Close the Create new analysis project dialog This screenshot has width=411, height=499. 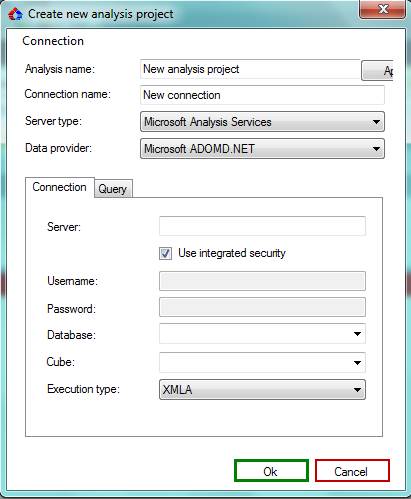click(x=383, y=9)
